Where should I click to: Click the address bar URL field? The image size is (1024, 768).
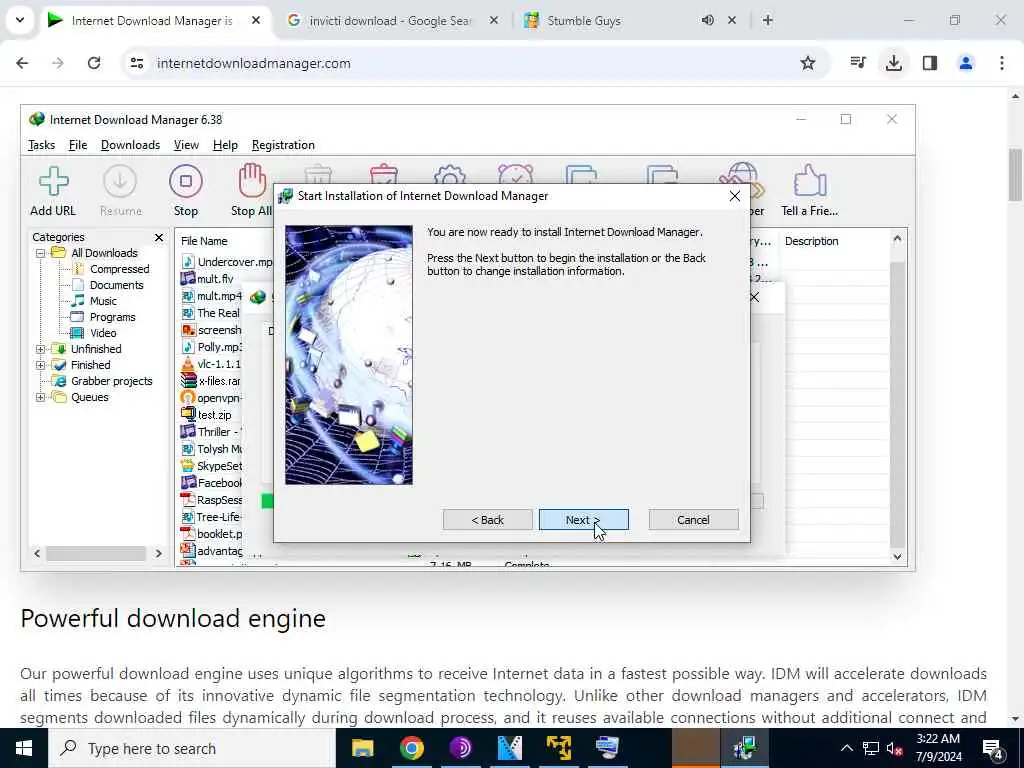470,63
